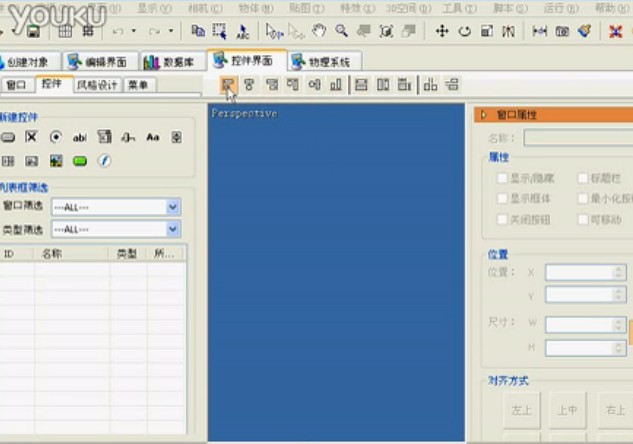Click the 上中 alignment button
Viewport: 633px width, 444px height.
567,410
